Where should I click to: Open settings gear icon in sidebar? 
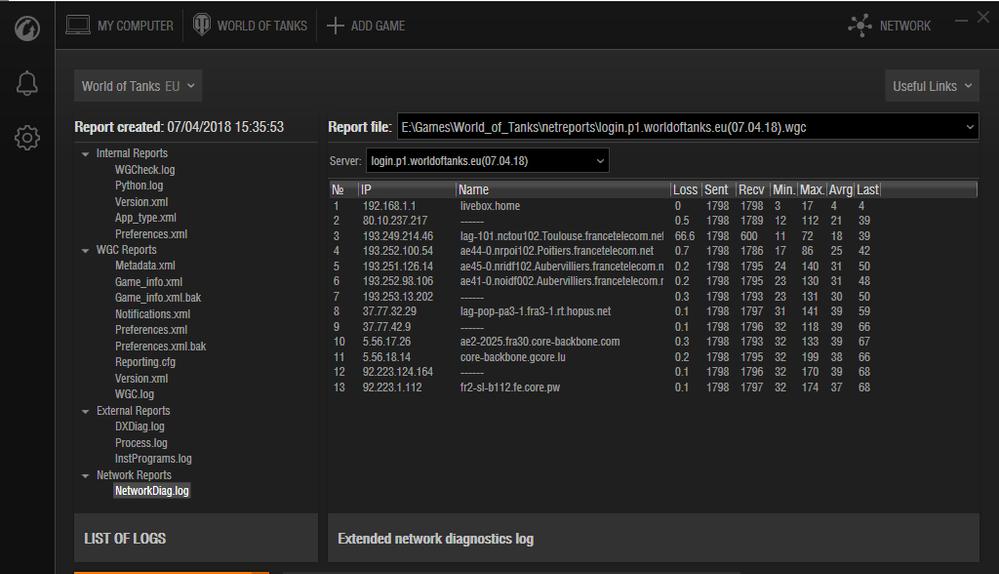[27, 138]
